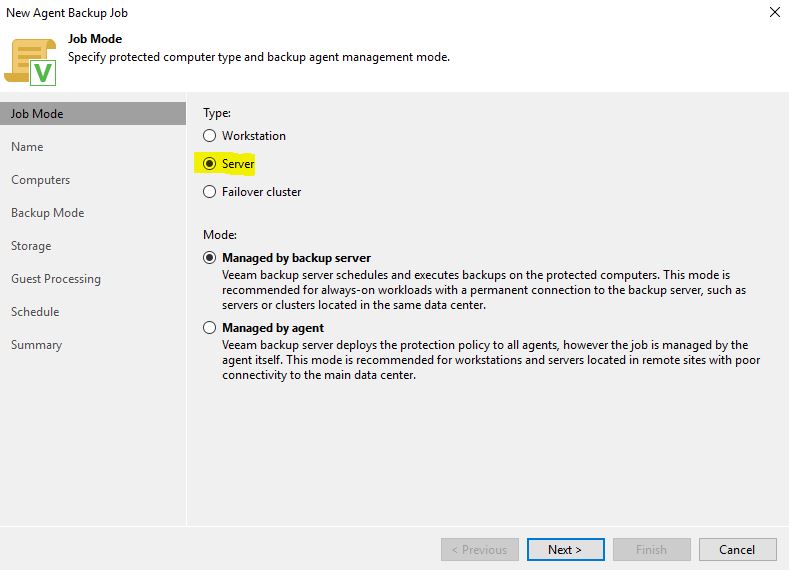
Task: Click the Job Mode heading text
Action: click(x=95, y=39)
